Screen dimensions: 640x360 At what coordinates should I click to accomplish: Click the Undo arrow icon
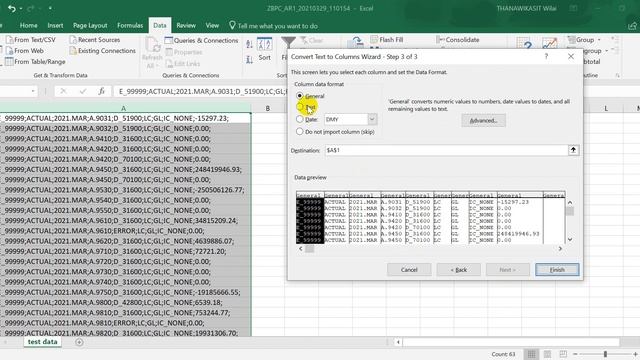point(11,9)
